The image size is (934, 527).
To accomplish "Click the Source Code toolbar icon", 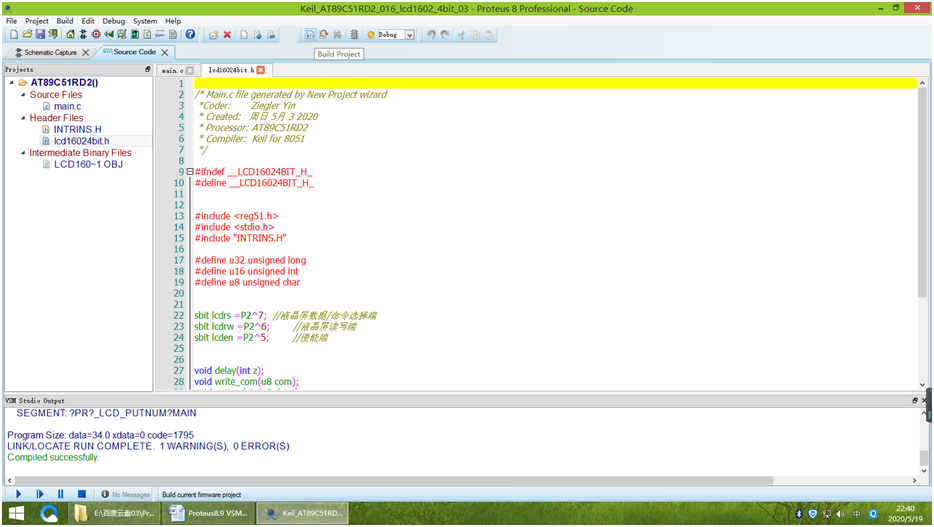I will tap(160, 35).
